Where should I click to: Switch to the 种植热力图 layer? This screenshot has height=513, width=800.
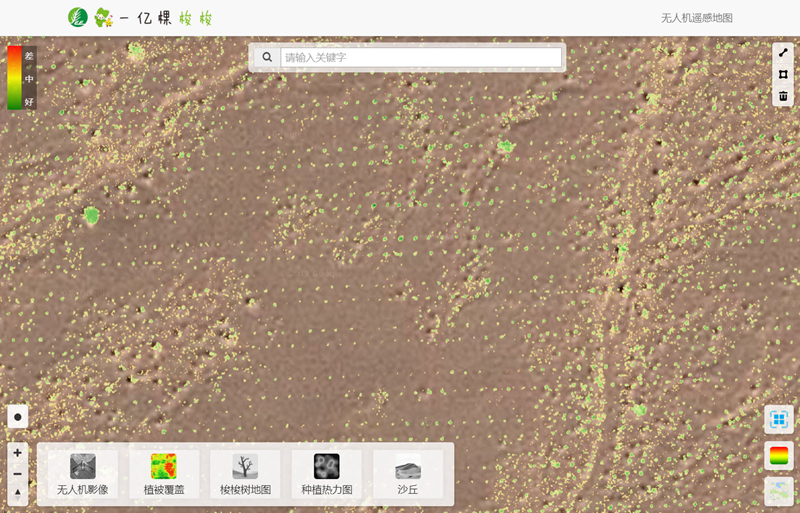327,474
